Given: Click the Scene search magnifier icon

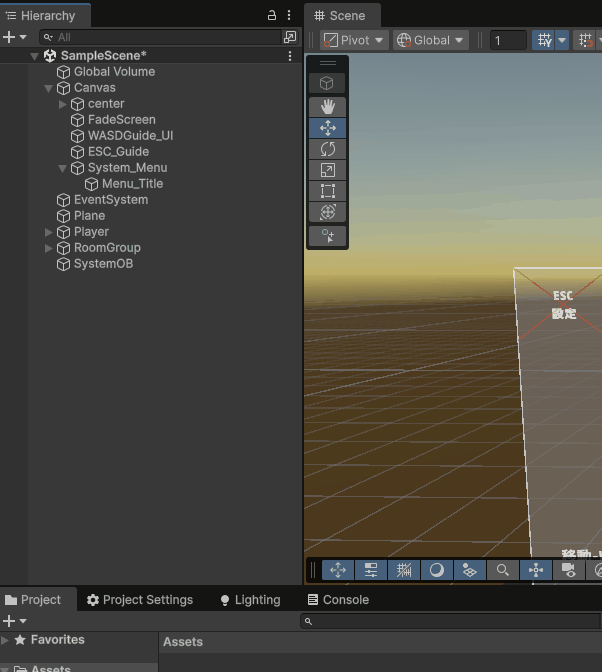Looking at the screenshot, I should (x=503, y=570).
